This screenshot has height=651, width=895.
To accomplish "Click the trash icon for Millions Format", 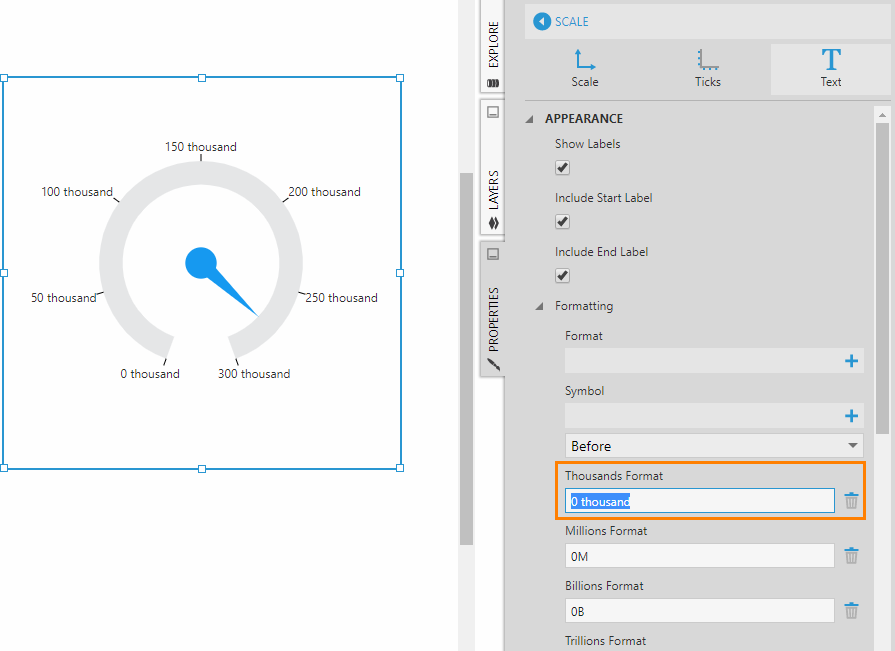I will pos(851,555).
